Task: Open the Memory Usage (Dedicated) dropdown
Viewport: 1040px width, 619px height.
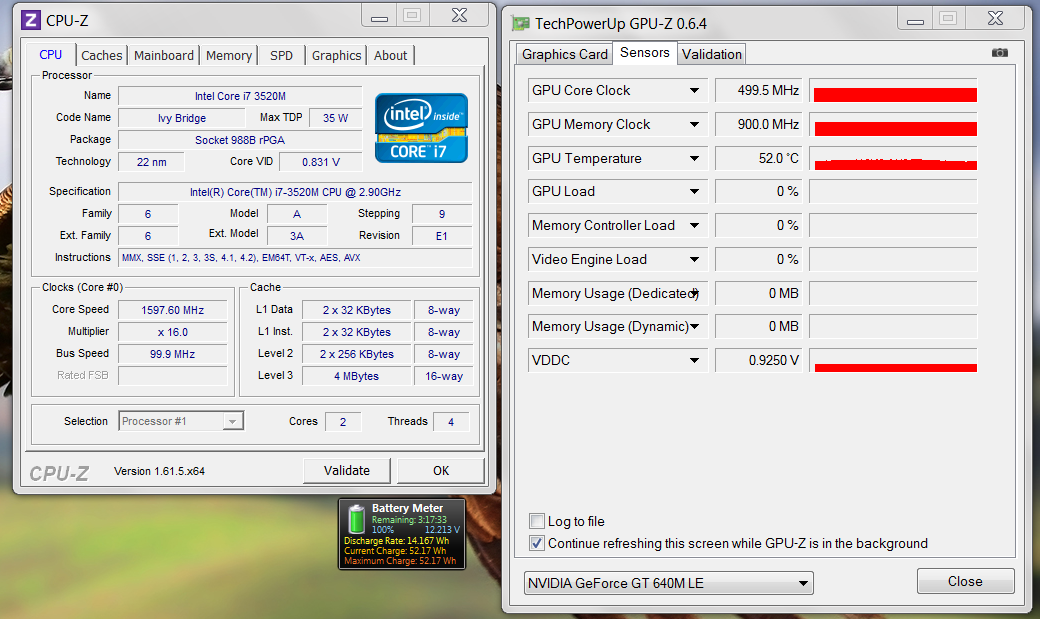Action: click(694, 293)
